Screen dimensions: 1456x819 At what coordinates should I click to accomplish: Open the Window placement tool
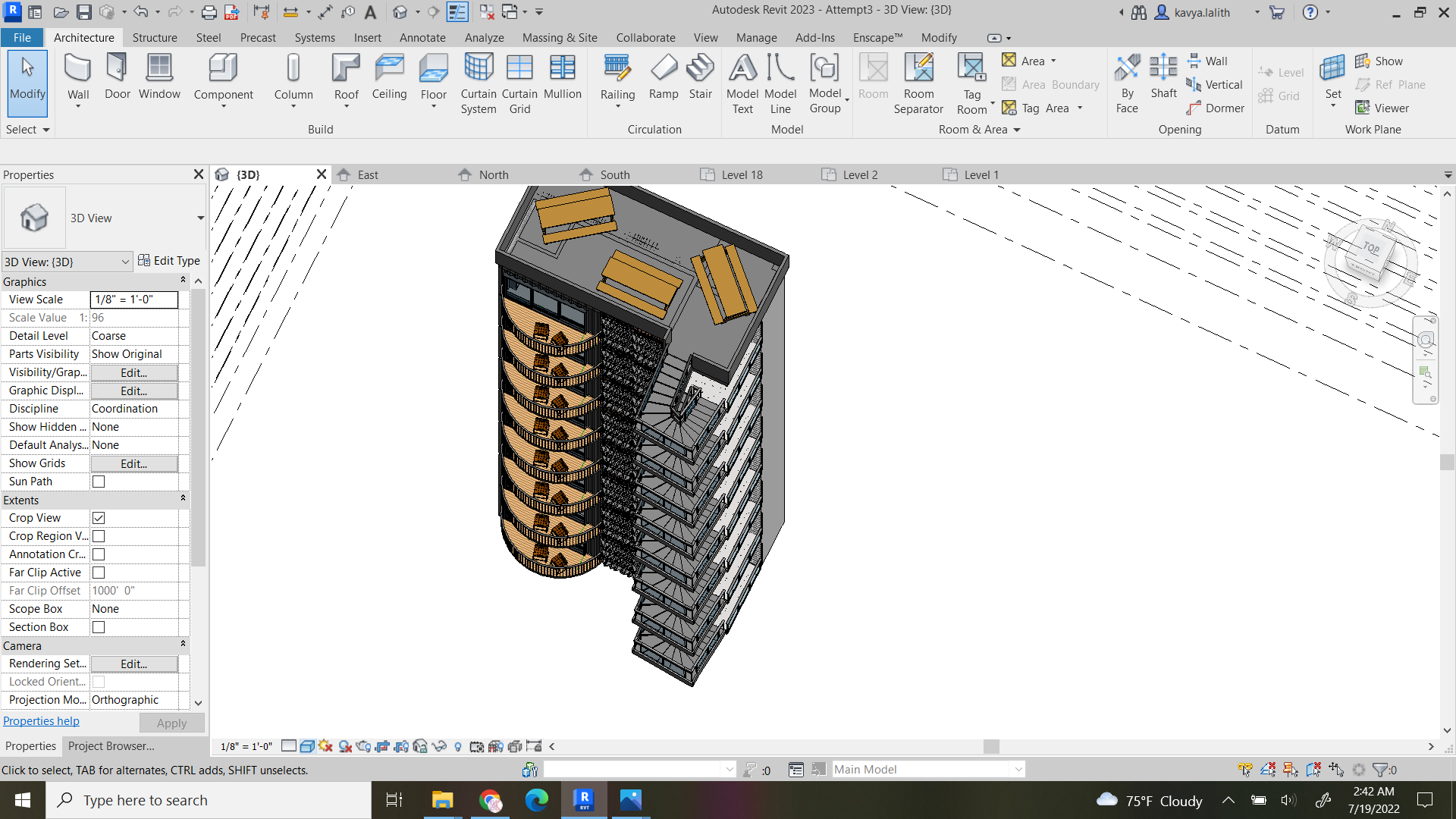point(159,76)
